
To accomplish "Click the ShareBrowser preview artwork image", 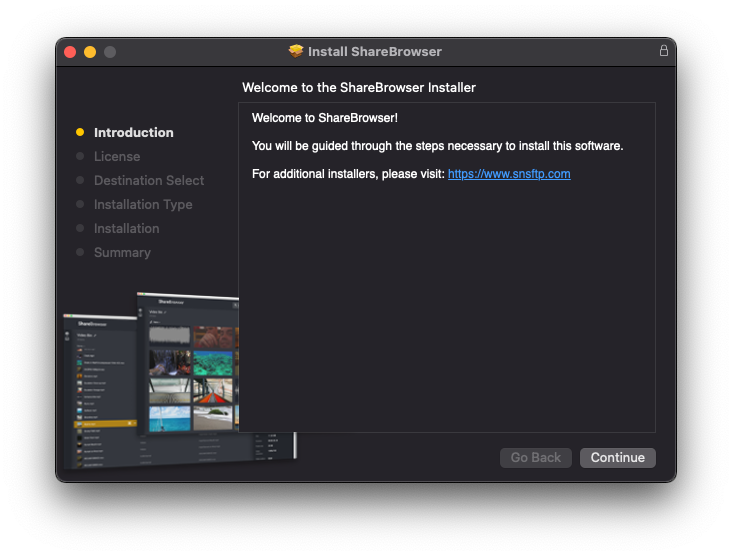I will [179, 380].
